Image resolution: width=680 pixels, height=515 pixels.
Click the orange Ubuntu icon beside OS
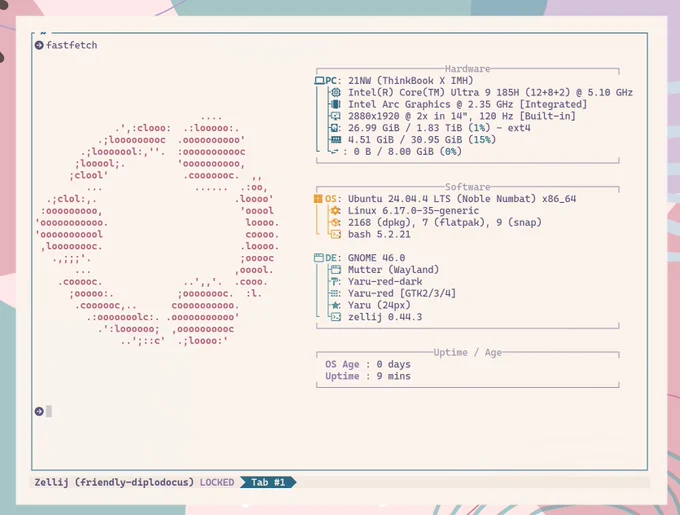click(318, 199)
